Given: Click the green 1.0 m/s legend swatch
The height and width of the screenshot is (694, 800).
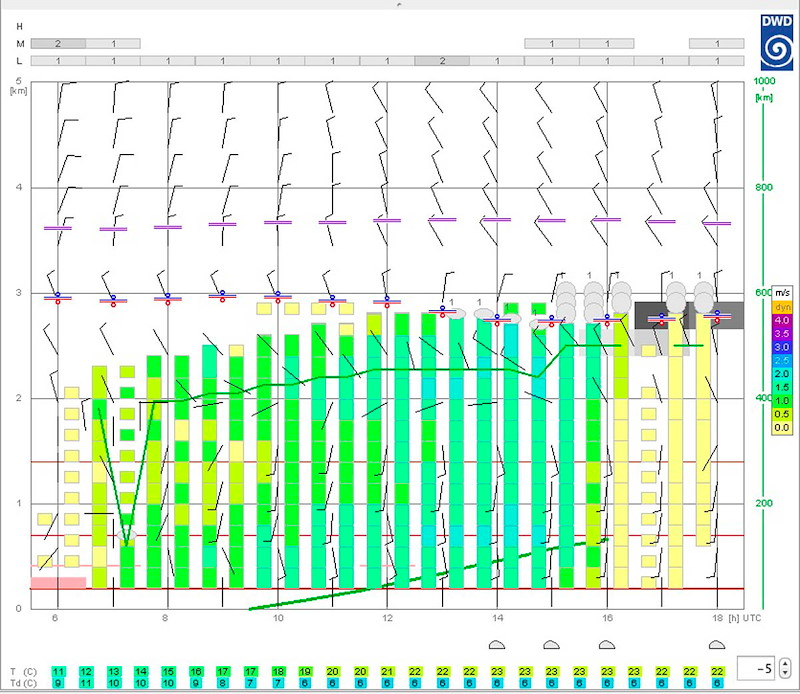Looking at the screenshot, I should (x=782, y=401).
